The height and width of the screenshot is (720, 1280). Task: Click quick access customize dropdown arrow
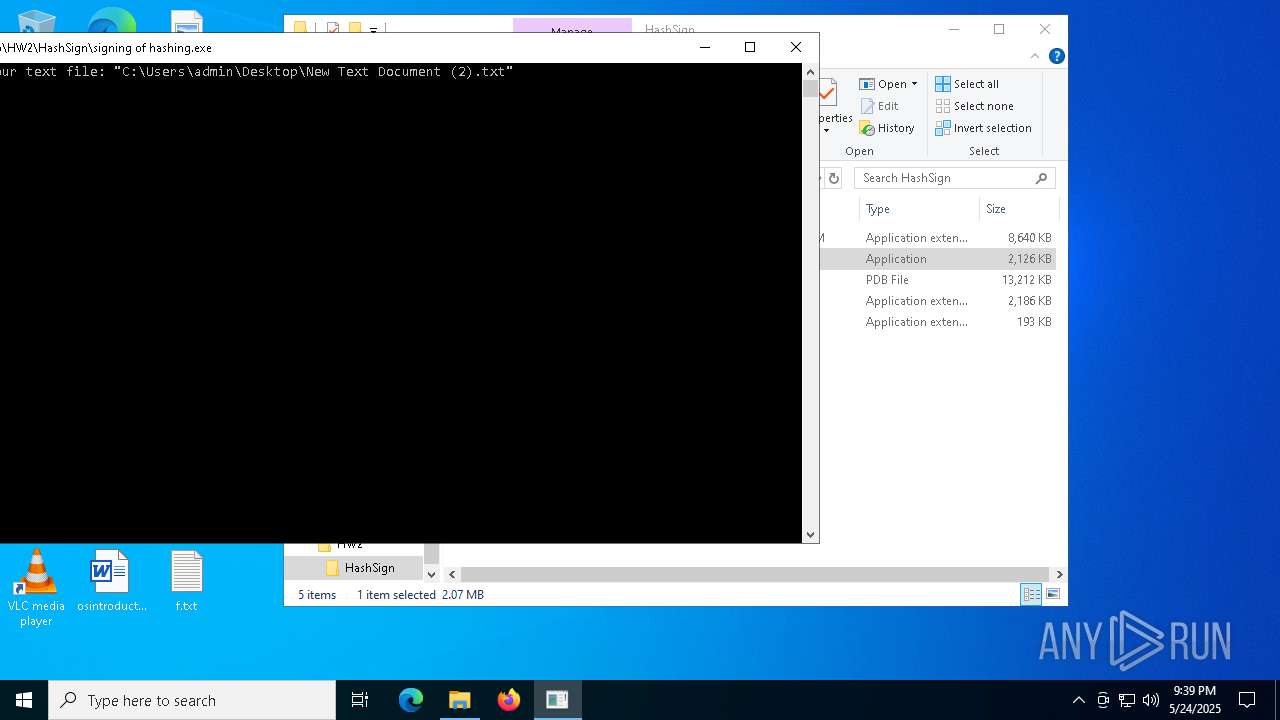coord(374,30)
